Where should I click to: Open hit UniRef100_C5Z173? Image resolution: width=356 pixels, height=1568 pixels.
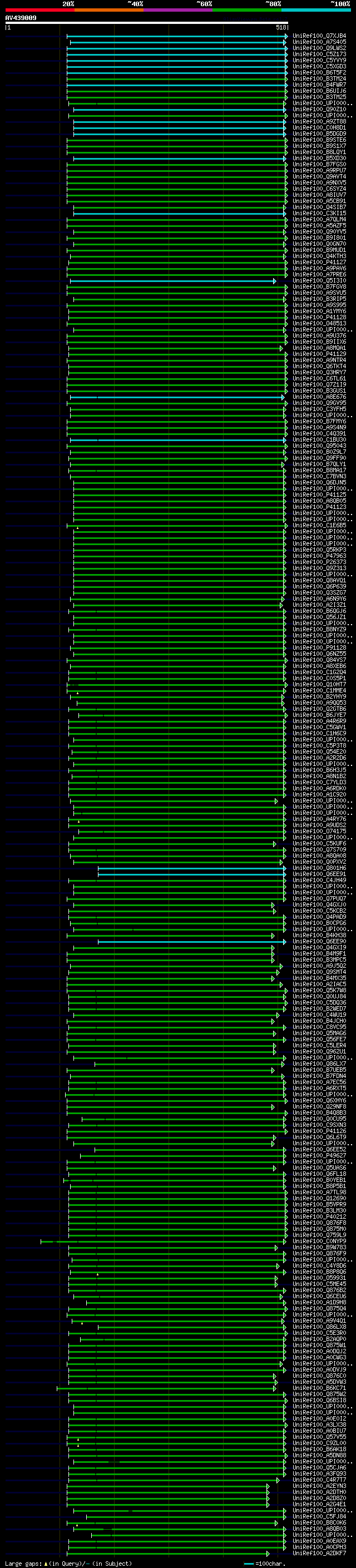click(319, 54)
